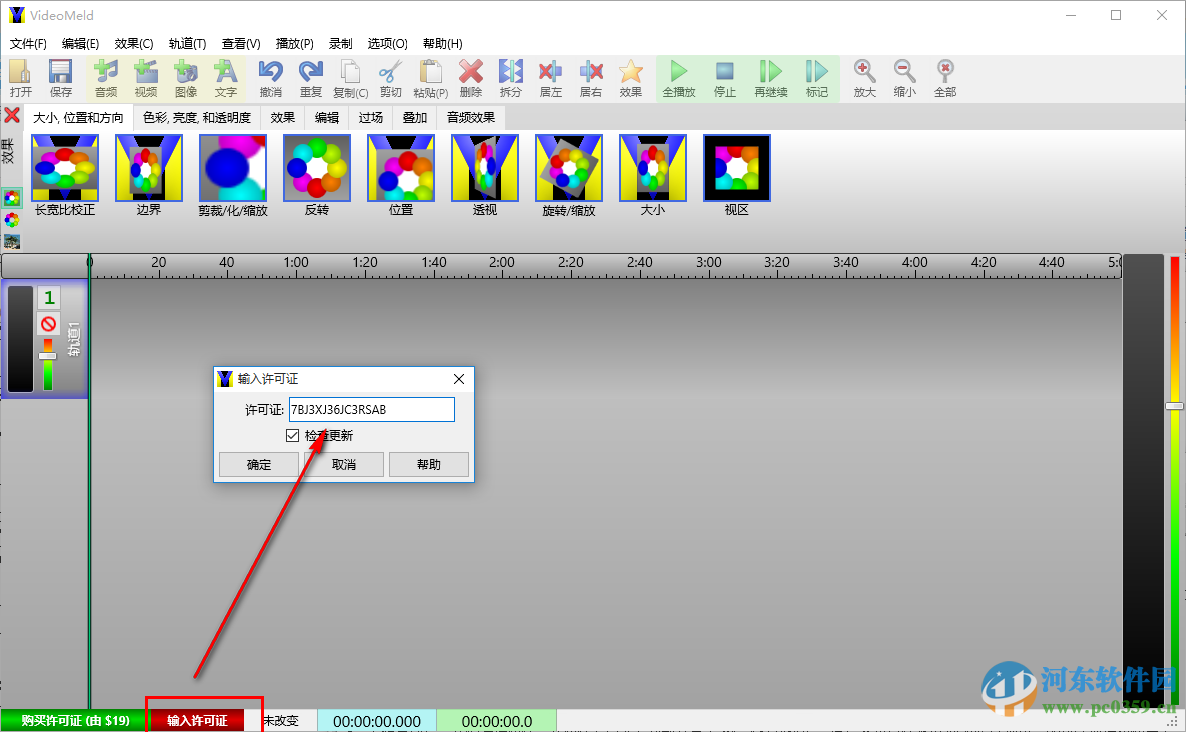Viewport: 1186px width, 732px height.
Task: Select the 透视 effect thumbnail
Action: (x=485, y=168)
